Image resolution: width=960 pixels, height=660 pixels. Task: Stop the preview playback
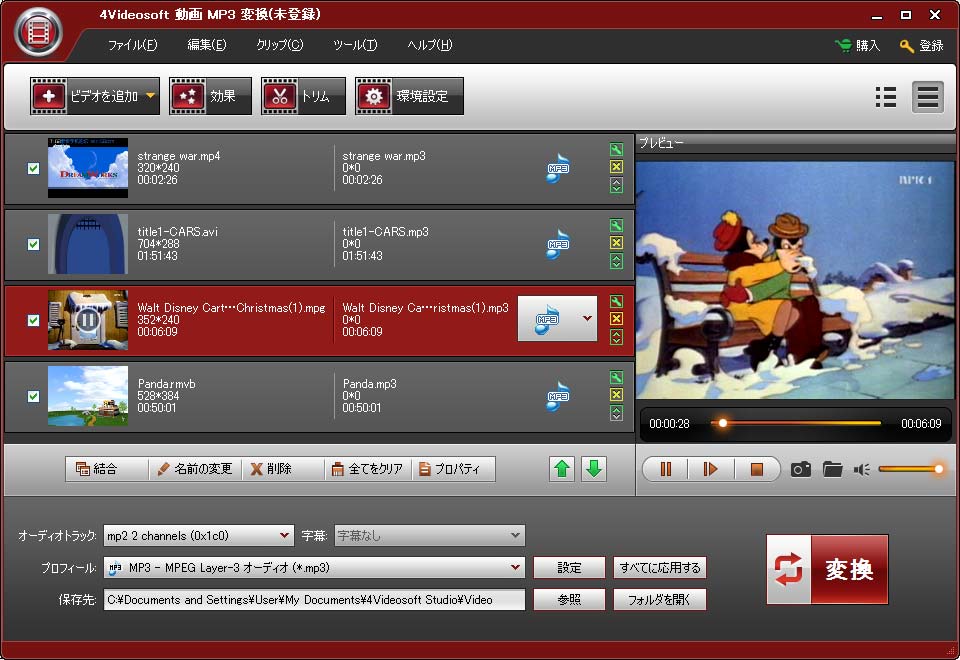[756, 469]
